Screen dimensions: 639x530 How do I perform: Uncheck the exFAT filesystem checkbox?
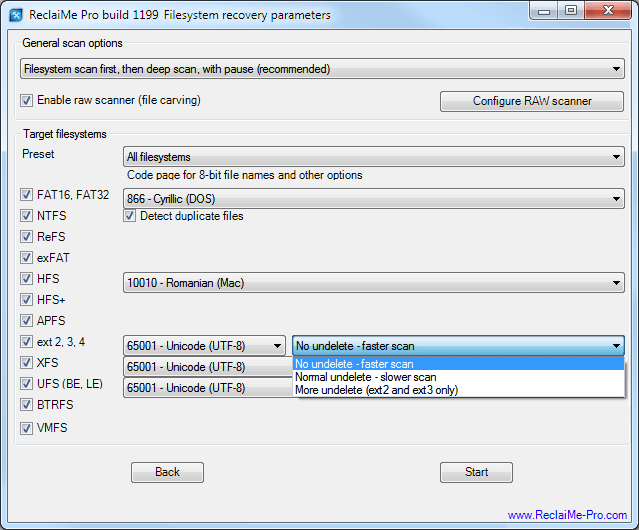coord(27,258)
